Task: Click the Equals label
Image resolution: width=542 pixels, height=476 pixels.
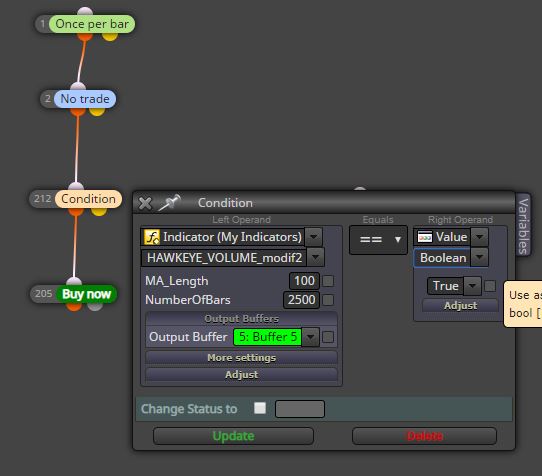Action: [378, 220]
